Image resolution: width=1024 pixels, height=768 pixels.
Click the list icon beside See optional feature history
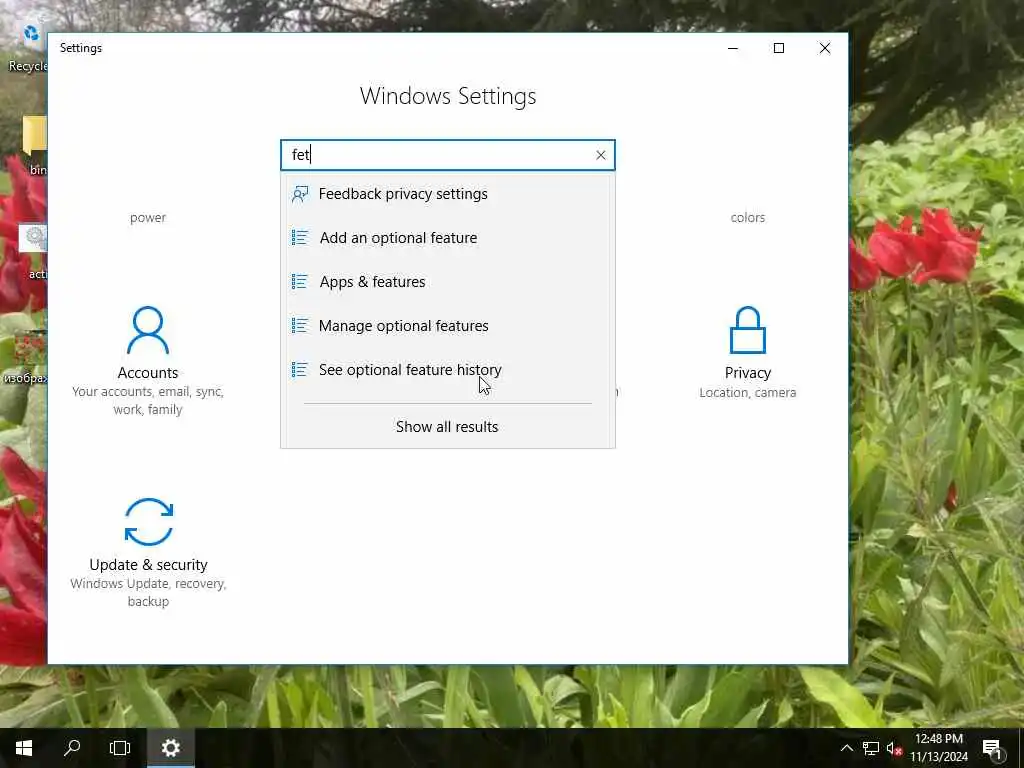click(300, 370)
